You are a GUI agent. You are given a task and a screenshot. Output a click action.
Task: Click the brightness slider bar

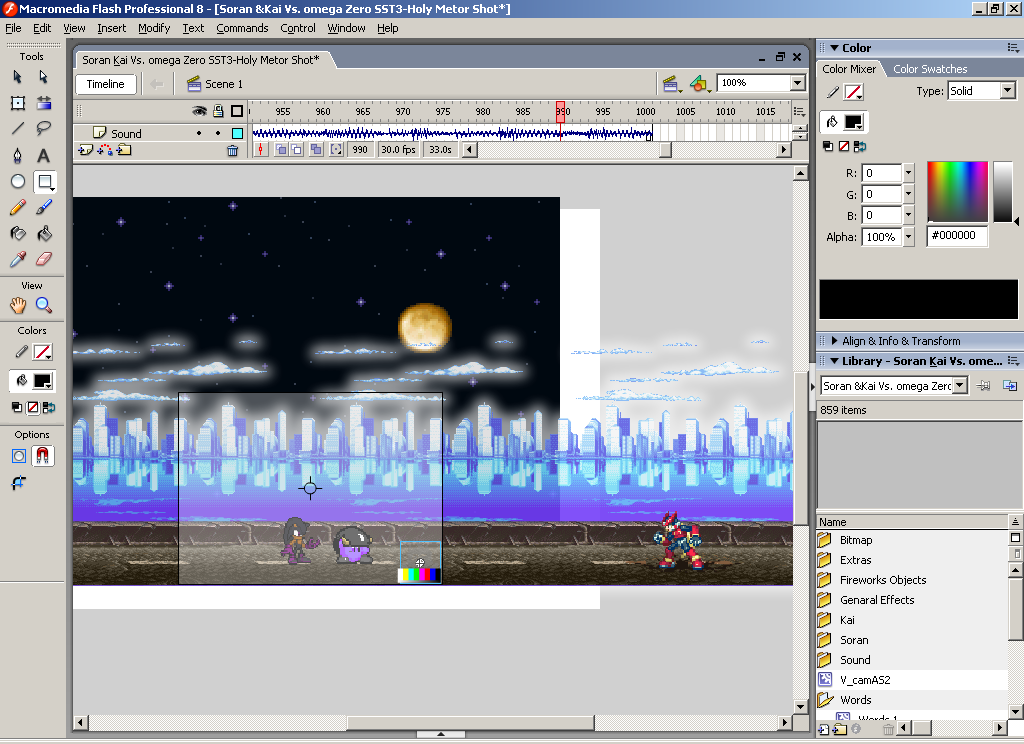(x=1002, y=191)
